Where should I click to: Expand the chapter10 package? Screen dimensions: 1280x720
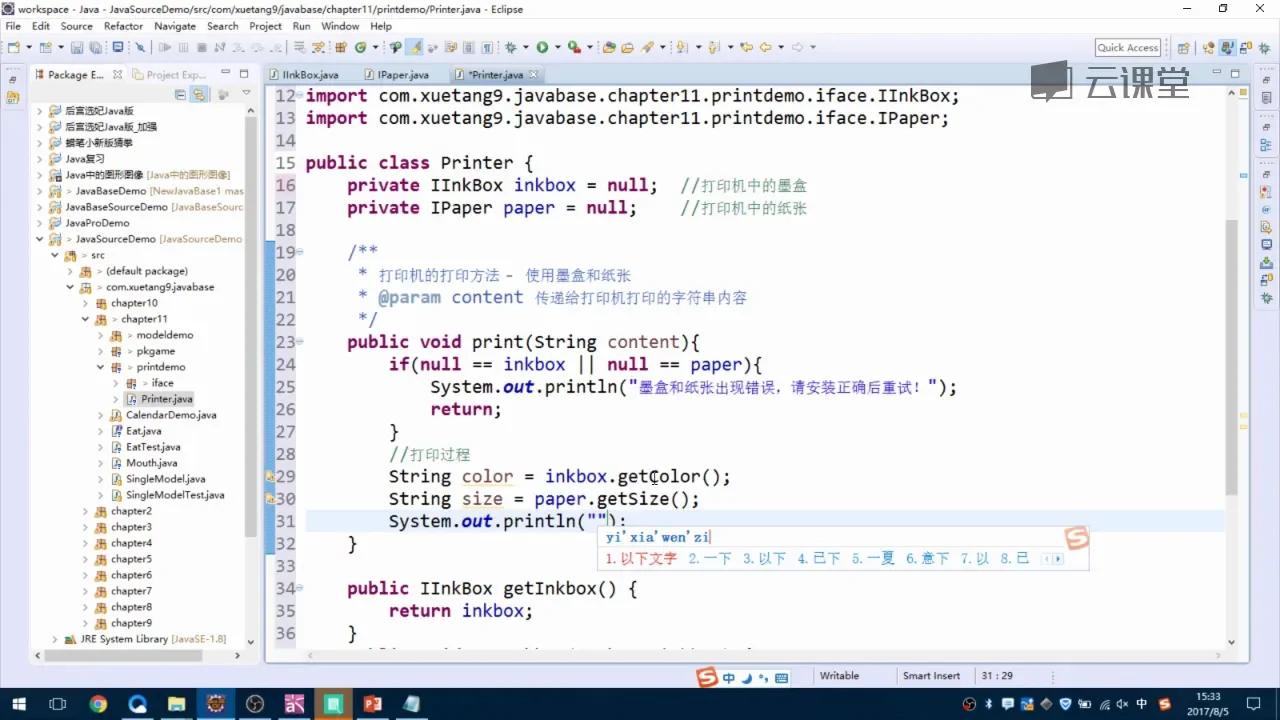click(86, 303)
